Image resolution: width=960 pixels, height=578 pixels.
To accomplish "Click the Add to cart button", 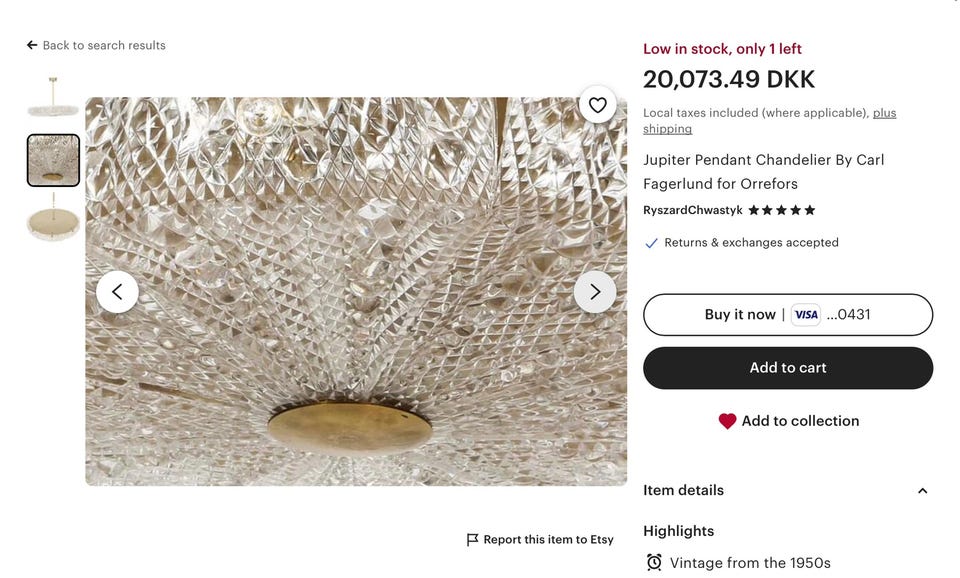I will coord(788,368).
